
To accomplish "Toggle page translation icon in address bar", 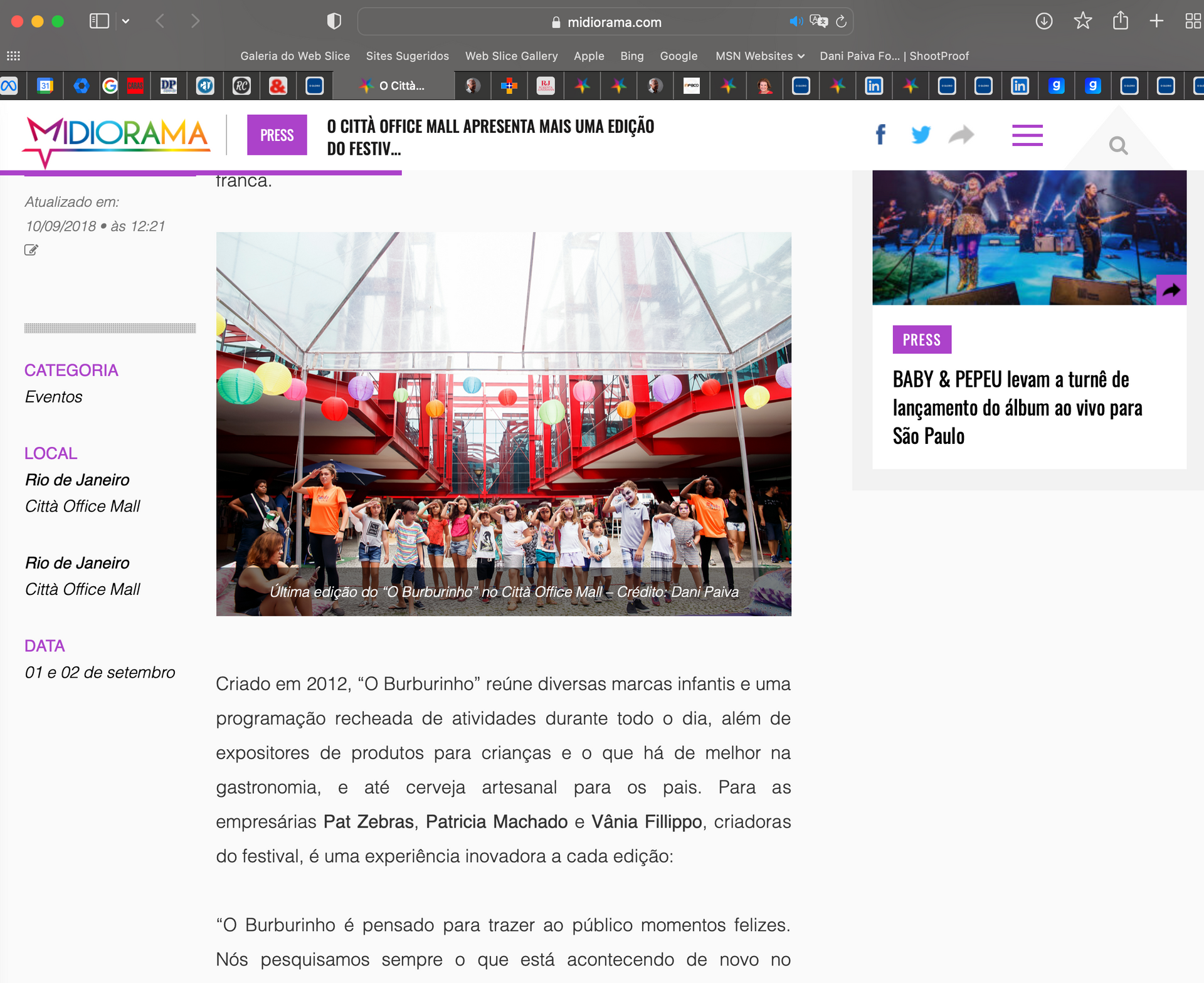I will click(818, 21).
